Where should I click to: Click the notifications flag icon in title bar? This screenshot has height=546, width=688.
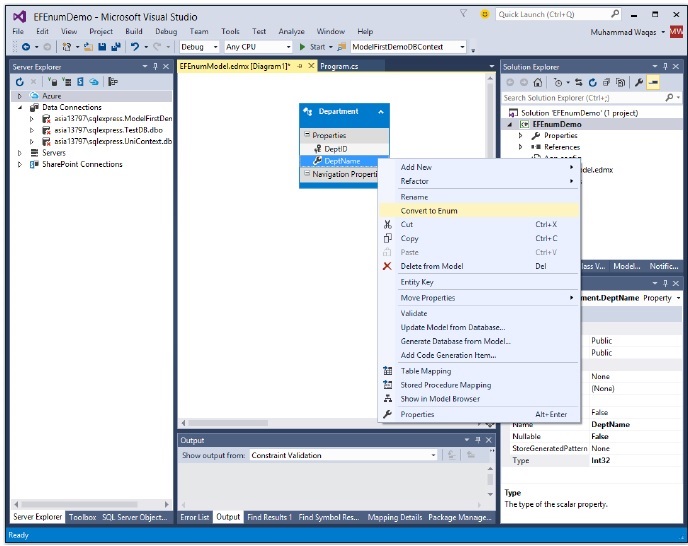pos(463,14)
